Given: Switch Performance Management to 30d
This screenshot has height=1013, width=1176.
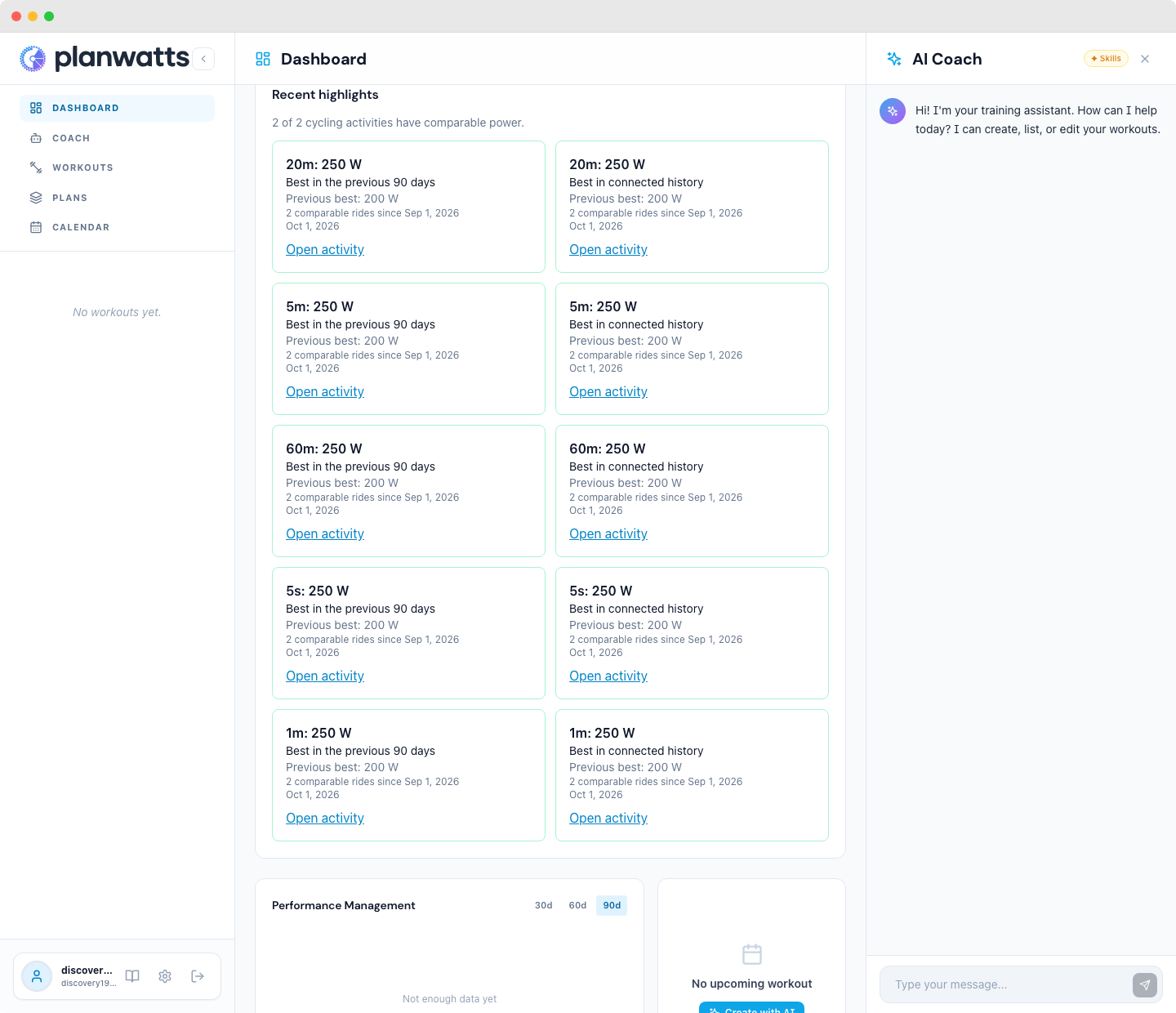Looking at the screenshot, I should coord(544,905).
